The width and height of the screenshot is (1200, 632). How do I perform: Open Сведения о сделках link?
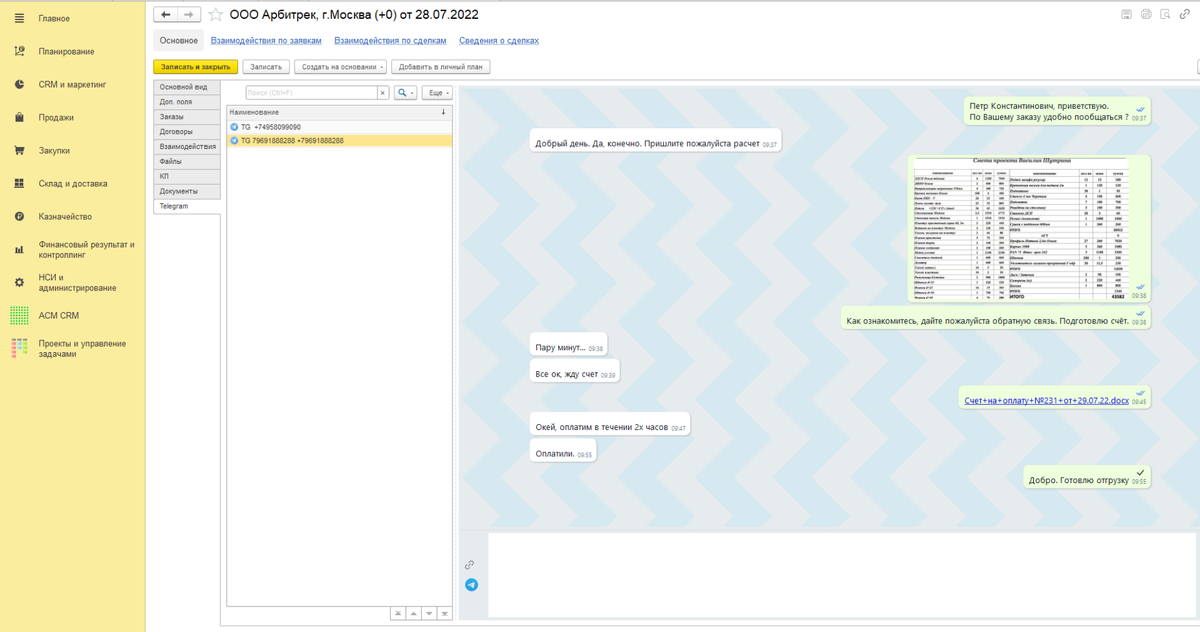pos(499,41)
